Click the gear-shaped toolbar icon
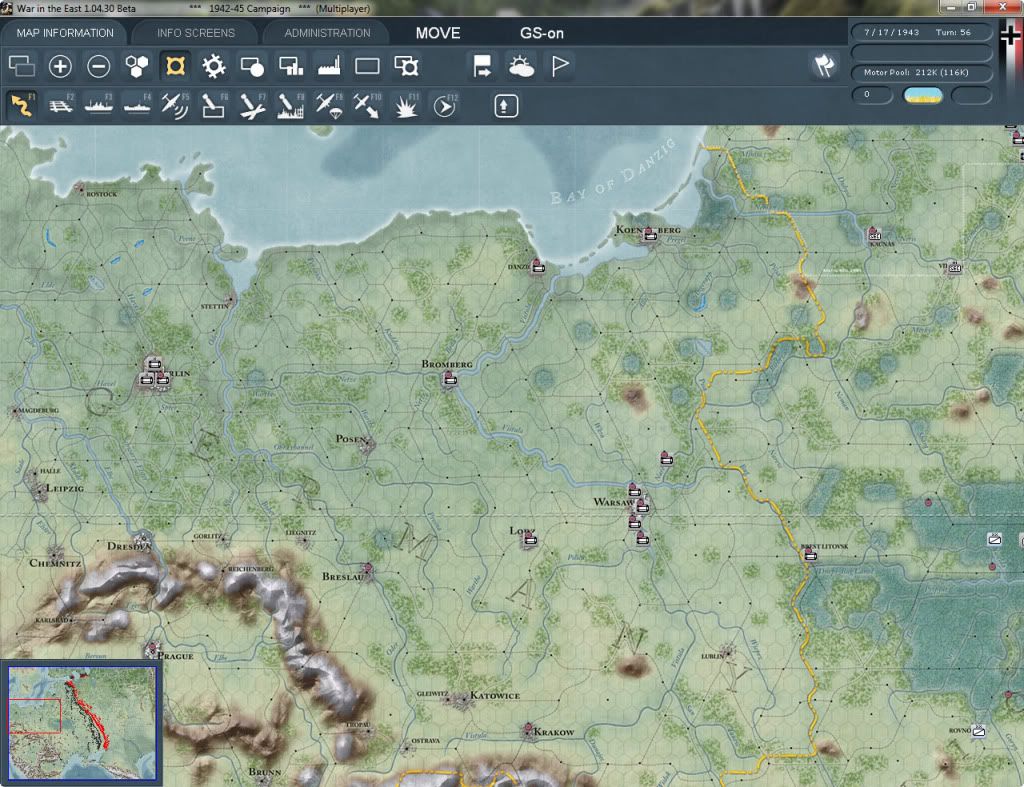Image resolution: width=1024 pixels, height=787 pixels. pyautogui.click(x=214, y=66)
